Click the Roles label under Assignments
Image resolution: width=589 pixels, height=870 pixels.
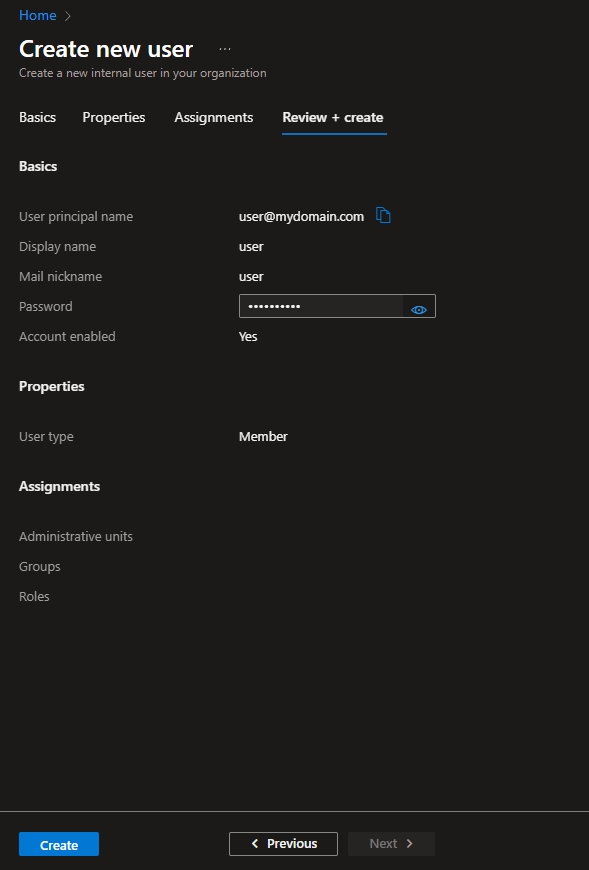pos(34,596)
